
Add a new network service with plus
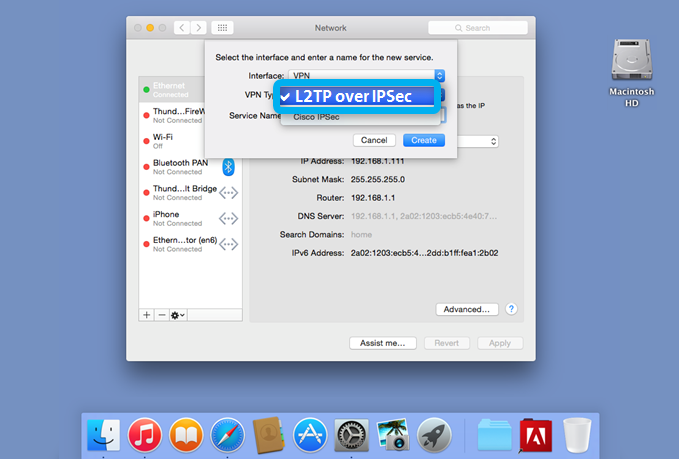tap(146, 315)
